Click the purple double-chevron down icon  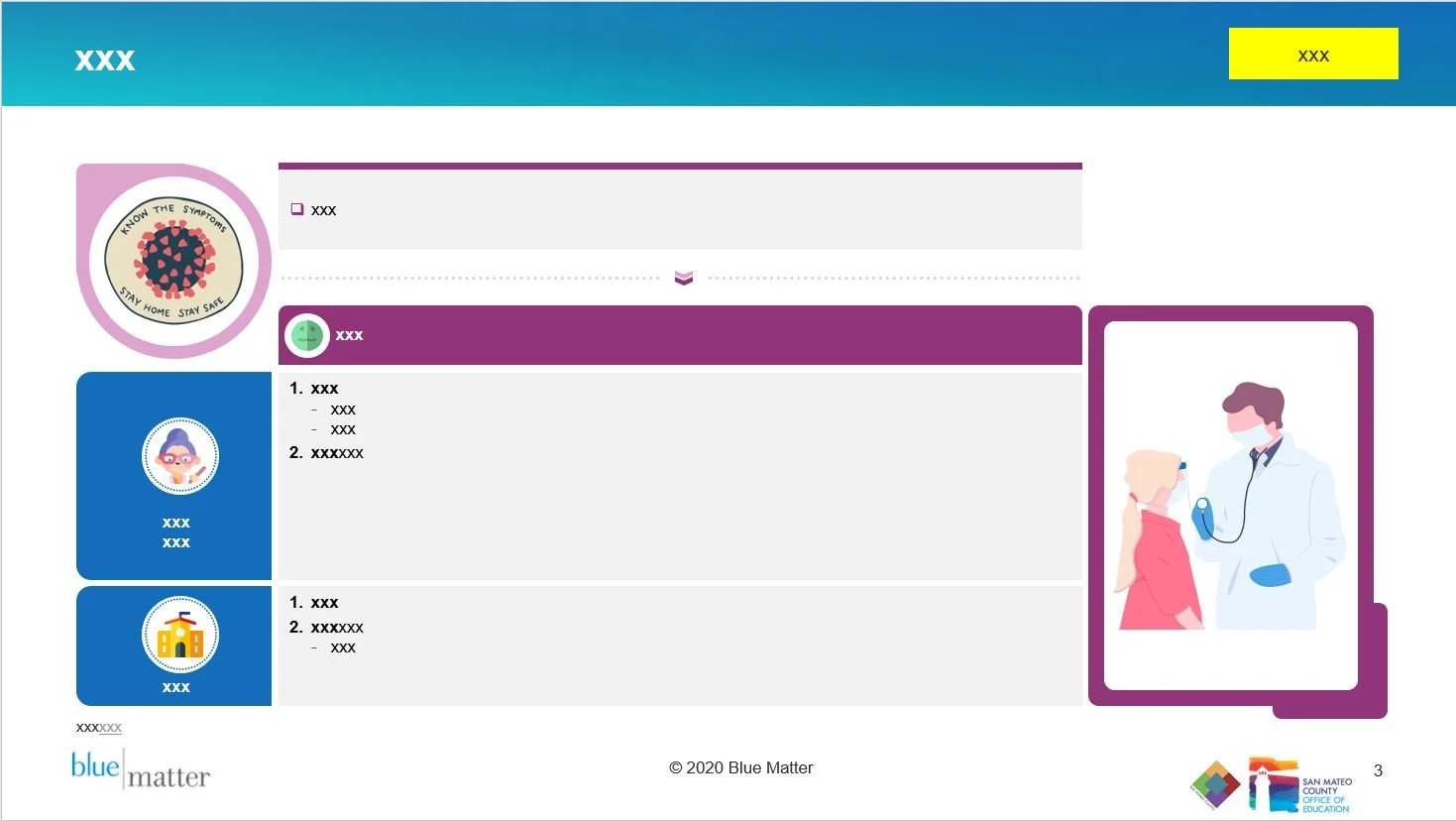[684, 278]
